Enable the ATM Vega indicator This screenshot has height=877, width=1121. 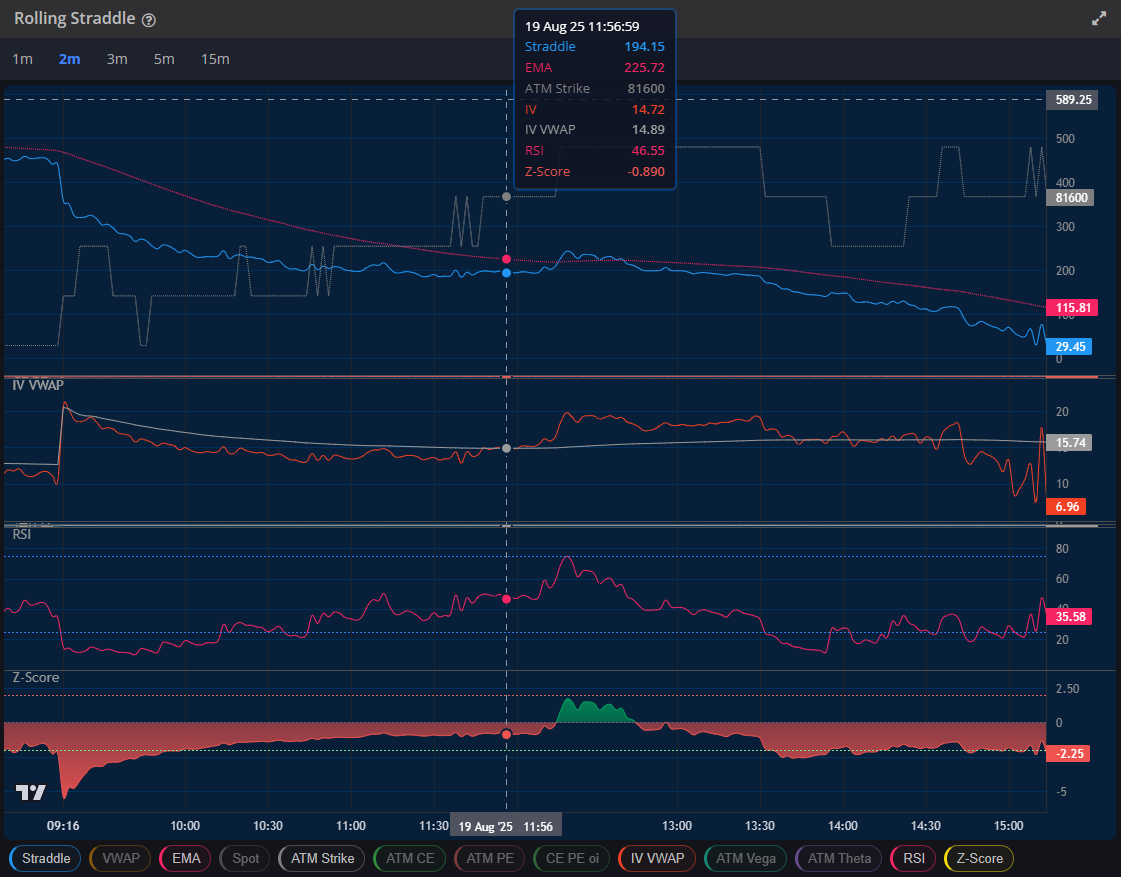745,858
